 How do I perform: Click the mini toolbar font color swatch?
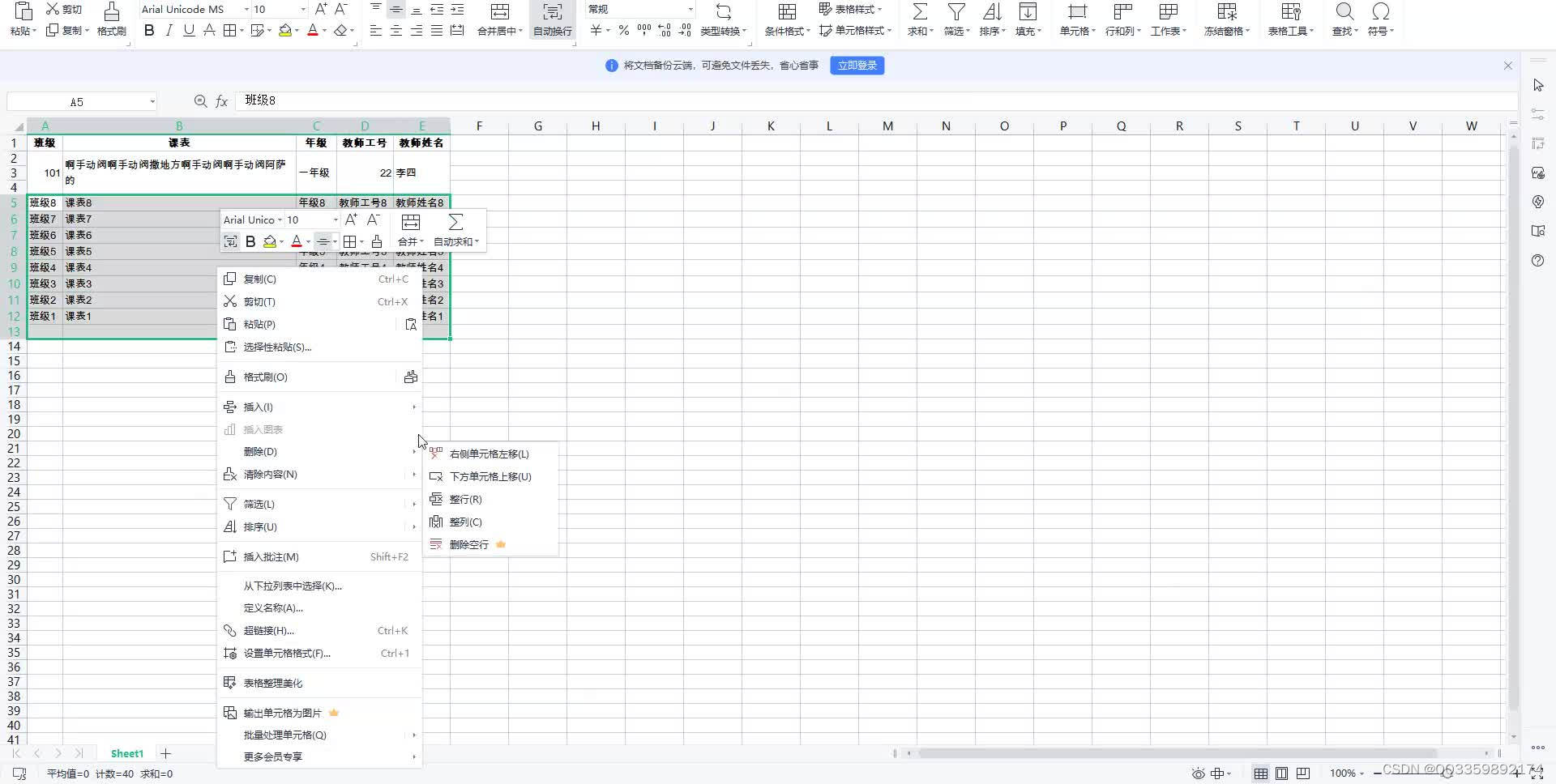[297, 241]
